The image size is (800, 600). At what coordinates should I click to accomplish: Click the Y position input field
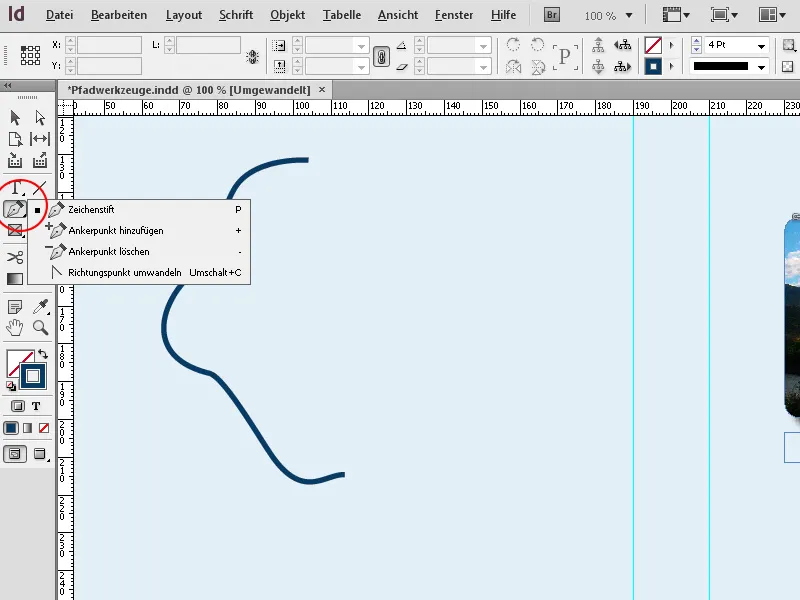109,66
